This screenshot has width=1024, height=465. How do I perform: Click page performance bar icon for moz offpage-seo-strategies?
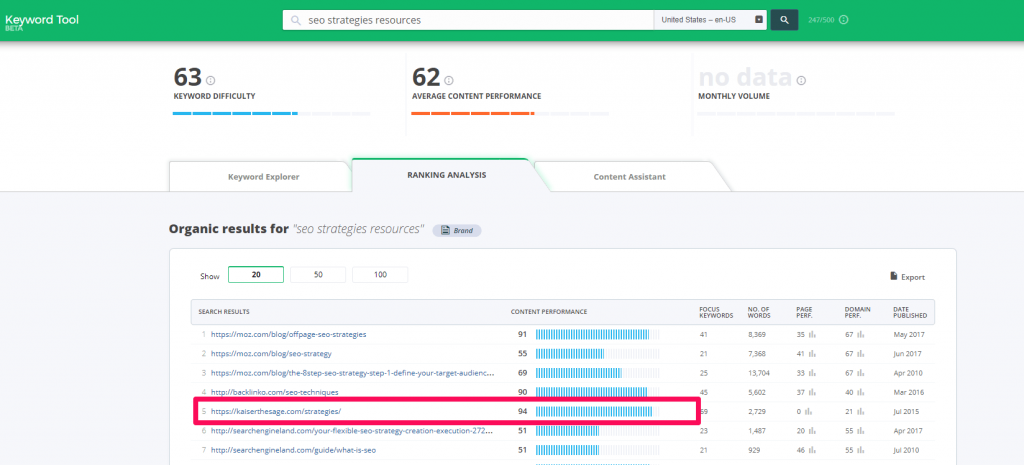click(x=812, y=334)
